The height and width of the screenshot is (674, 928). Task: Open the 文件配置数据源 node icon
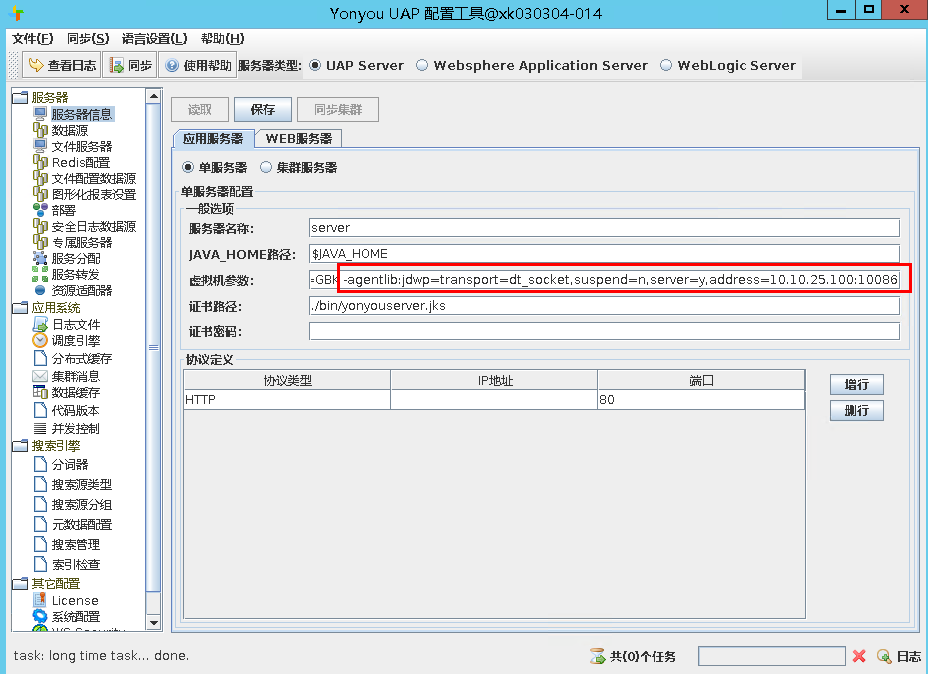40,178
